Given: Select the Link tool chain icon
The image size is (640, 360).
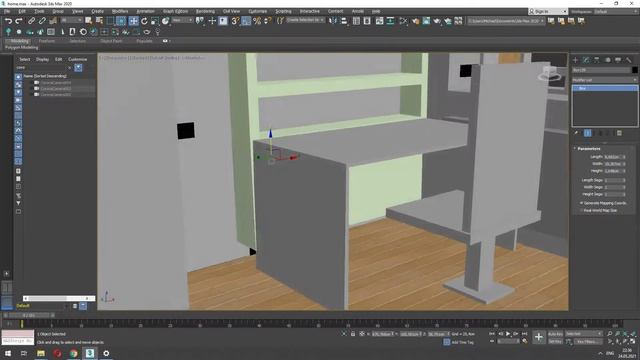Looking at the screenshot, I should click(31, 21).
